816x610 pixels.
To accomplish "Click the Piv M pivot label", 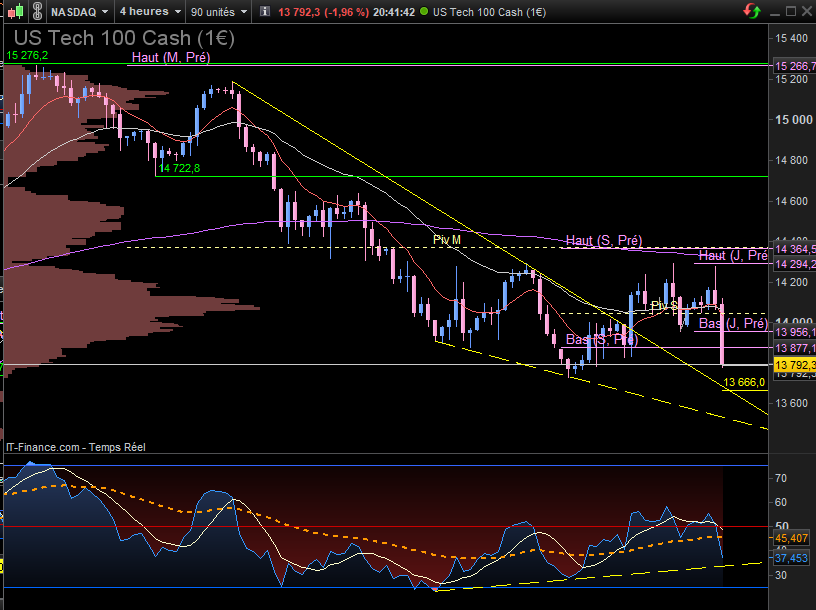I will pos(447,240).
